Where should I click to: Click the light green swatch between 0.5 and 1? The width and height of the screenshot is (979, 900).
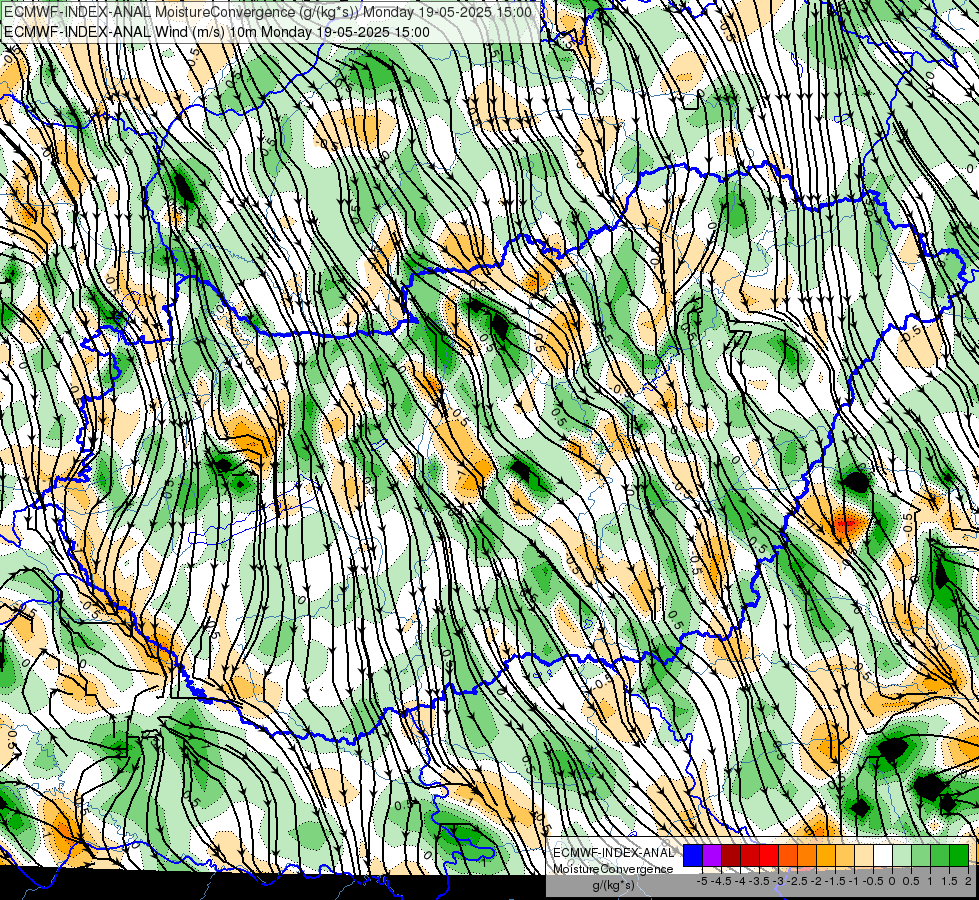pyautogui.click(x=921, y=855)
